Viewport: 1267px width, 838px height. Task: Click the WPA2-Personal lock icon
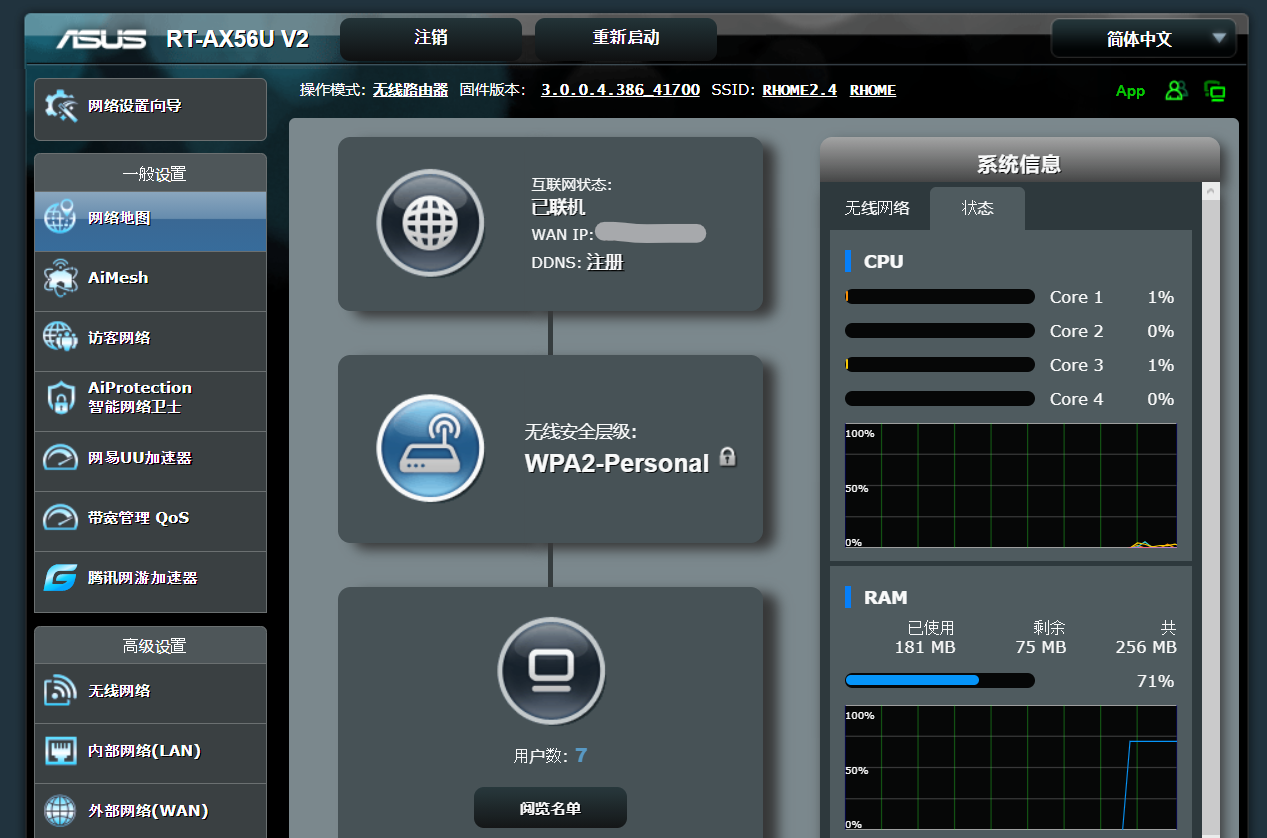[x=728, y=457]
